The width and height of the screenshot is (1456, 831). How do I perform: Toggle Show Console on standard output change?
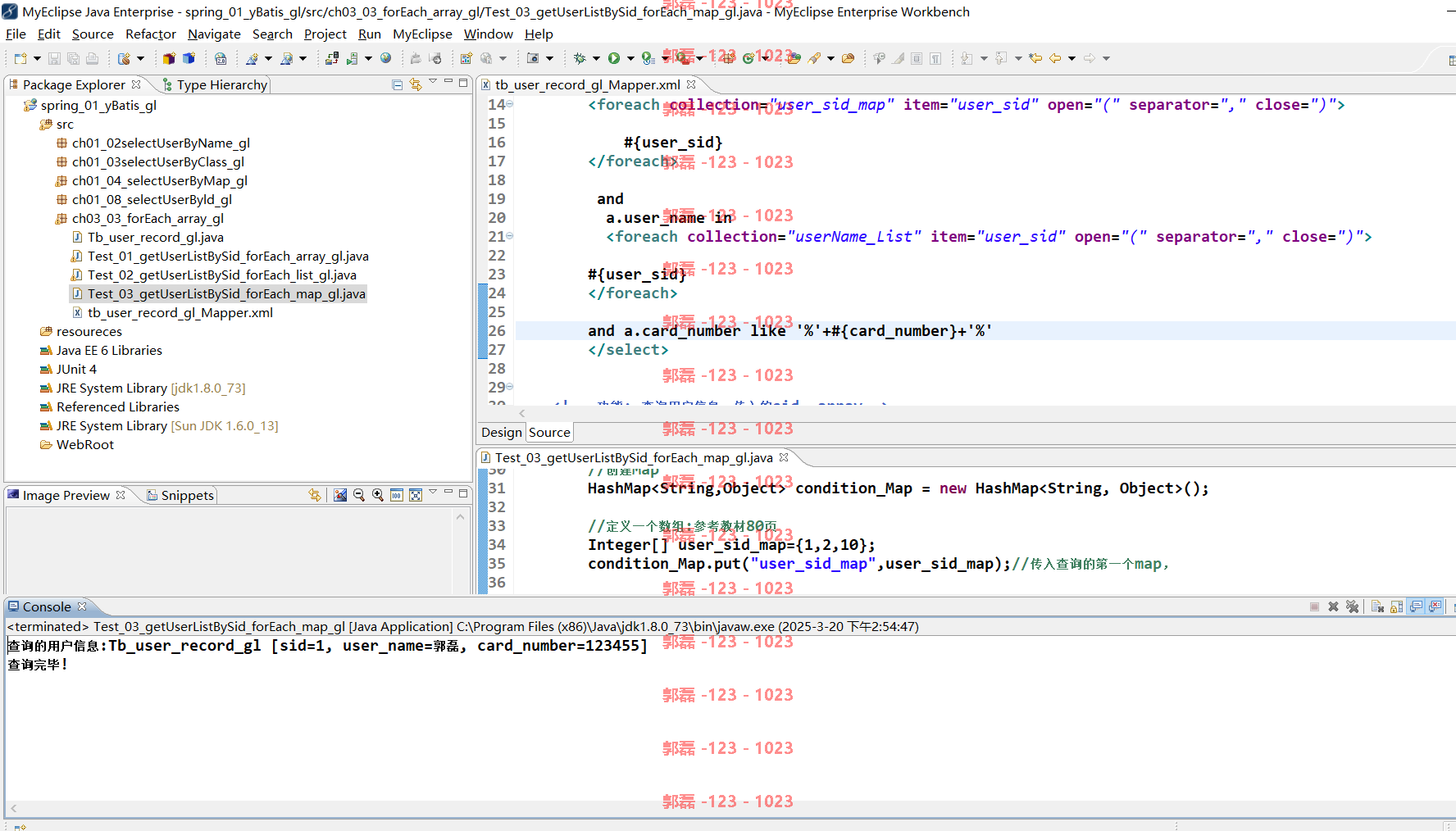pyautogui.click(x=1417, y=606)
